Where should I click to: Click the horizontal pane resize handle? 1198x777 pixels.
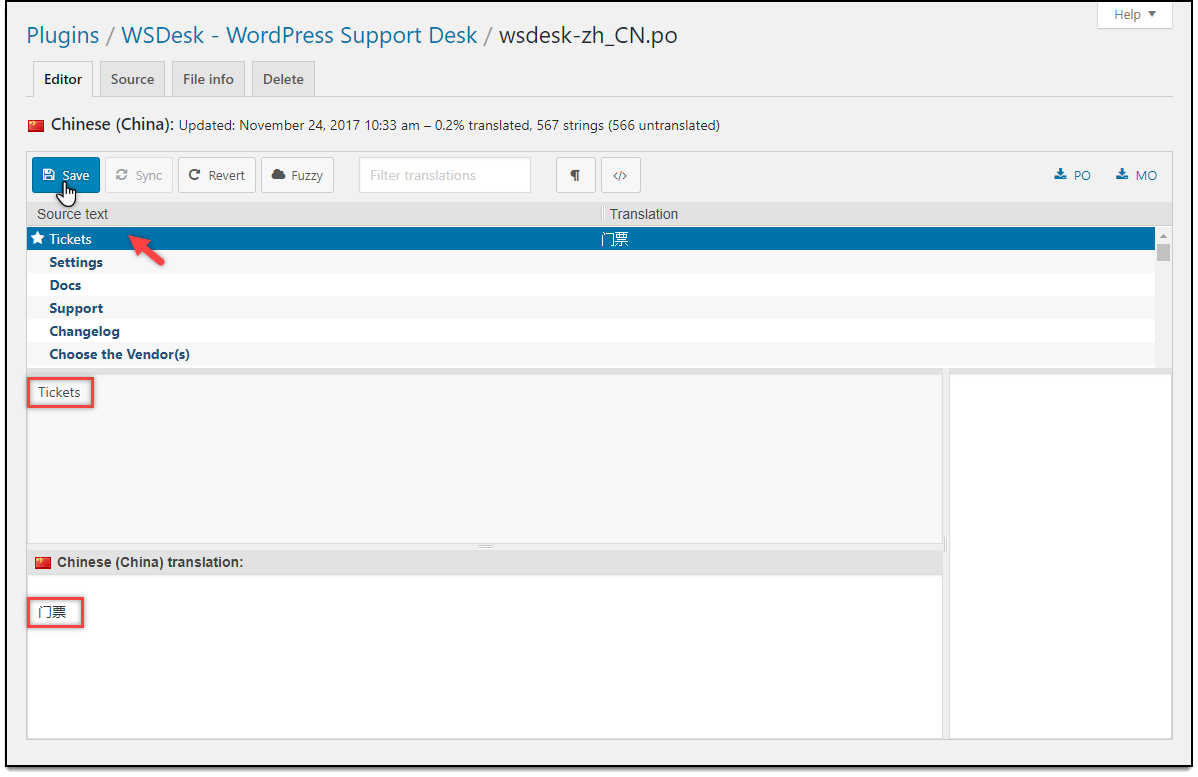tap(485, 546)
